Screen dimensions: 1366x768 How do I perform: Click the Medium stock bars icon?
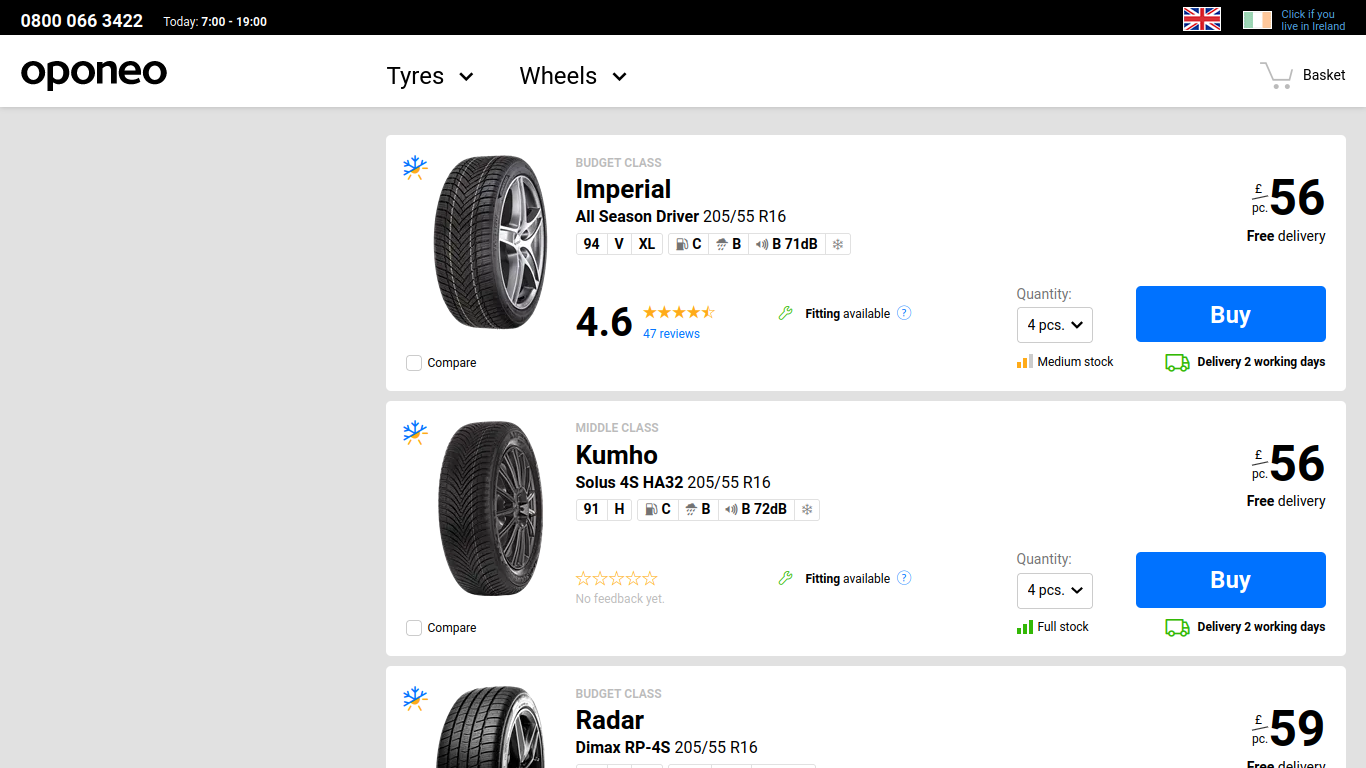point(1025,361)
